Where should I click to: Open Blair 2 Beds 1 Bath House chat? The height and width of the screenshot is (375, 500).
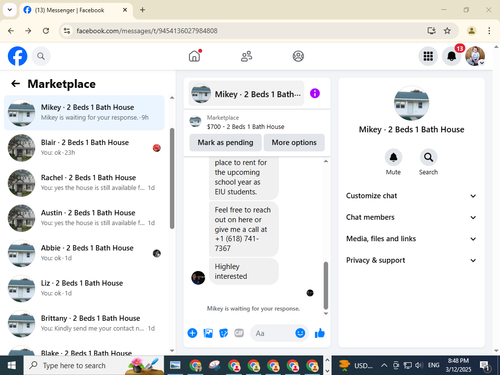click(84, 148)
